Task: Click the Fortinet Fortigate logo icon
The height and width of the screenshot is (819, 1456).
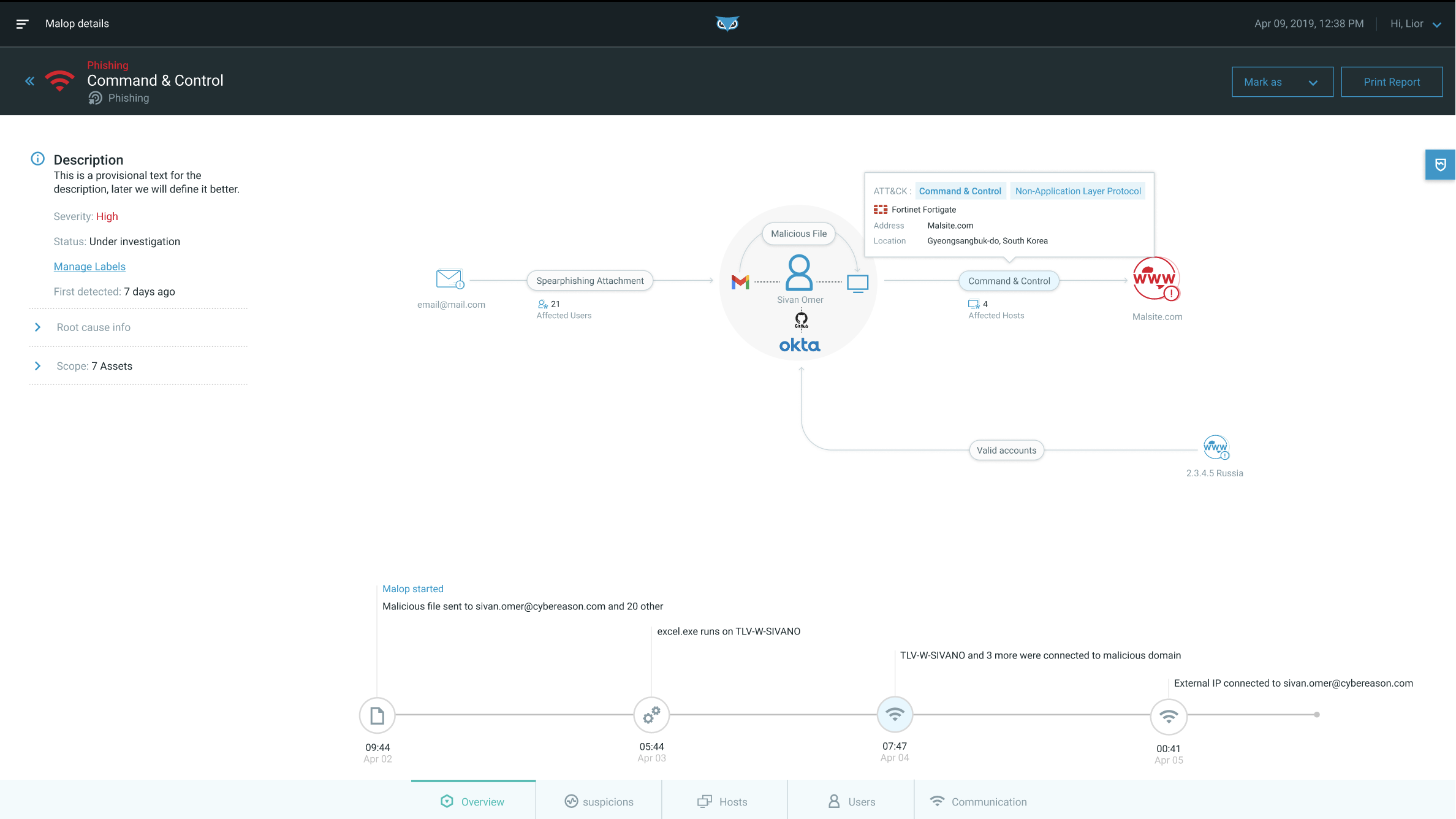Action: [x=881, y=210]
